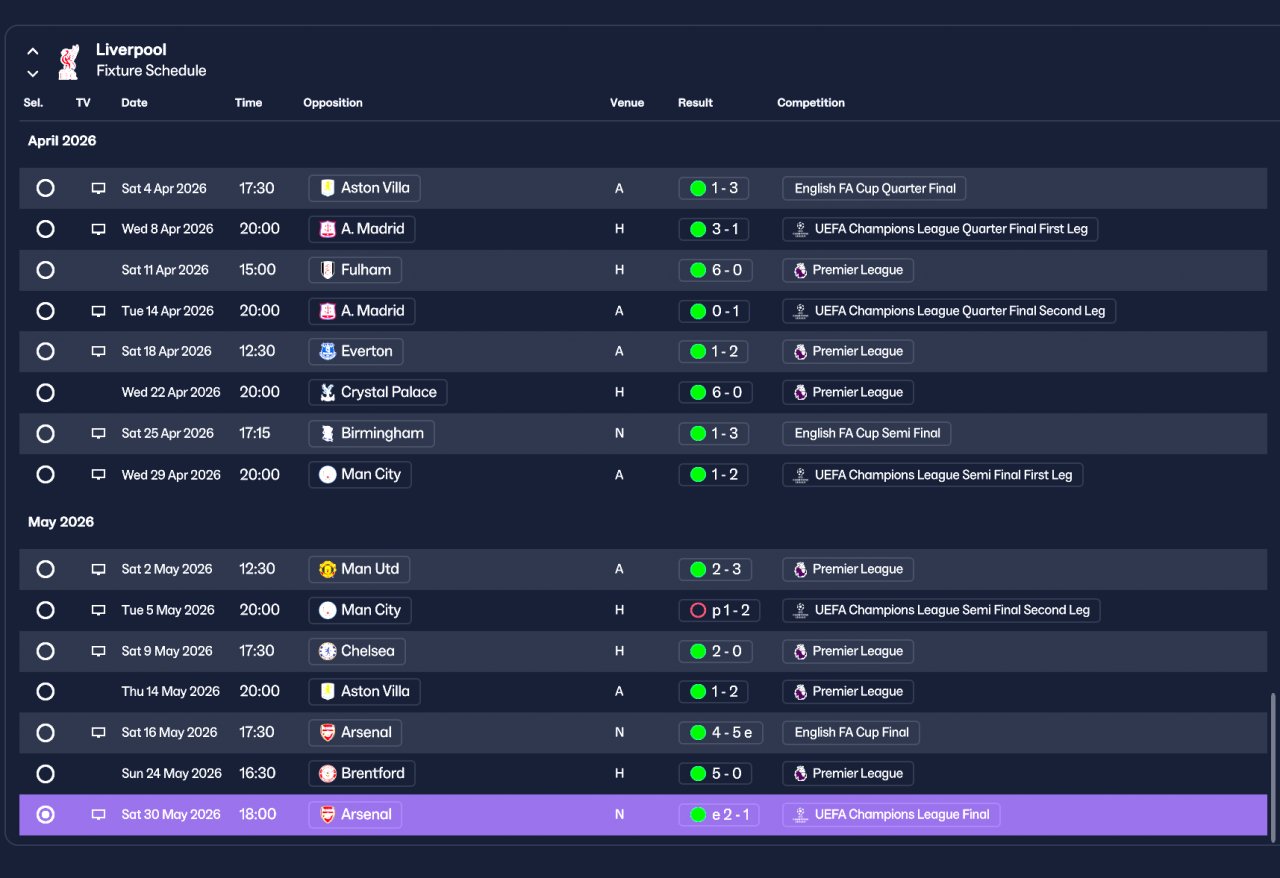Collapse the April 2026 month section
This screenshot has width=1280, height=878.
click(x=62, y=141)
